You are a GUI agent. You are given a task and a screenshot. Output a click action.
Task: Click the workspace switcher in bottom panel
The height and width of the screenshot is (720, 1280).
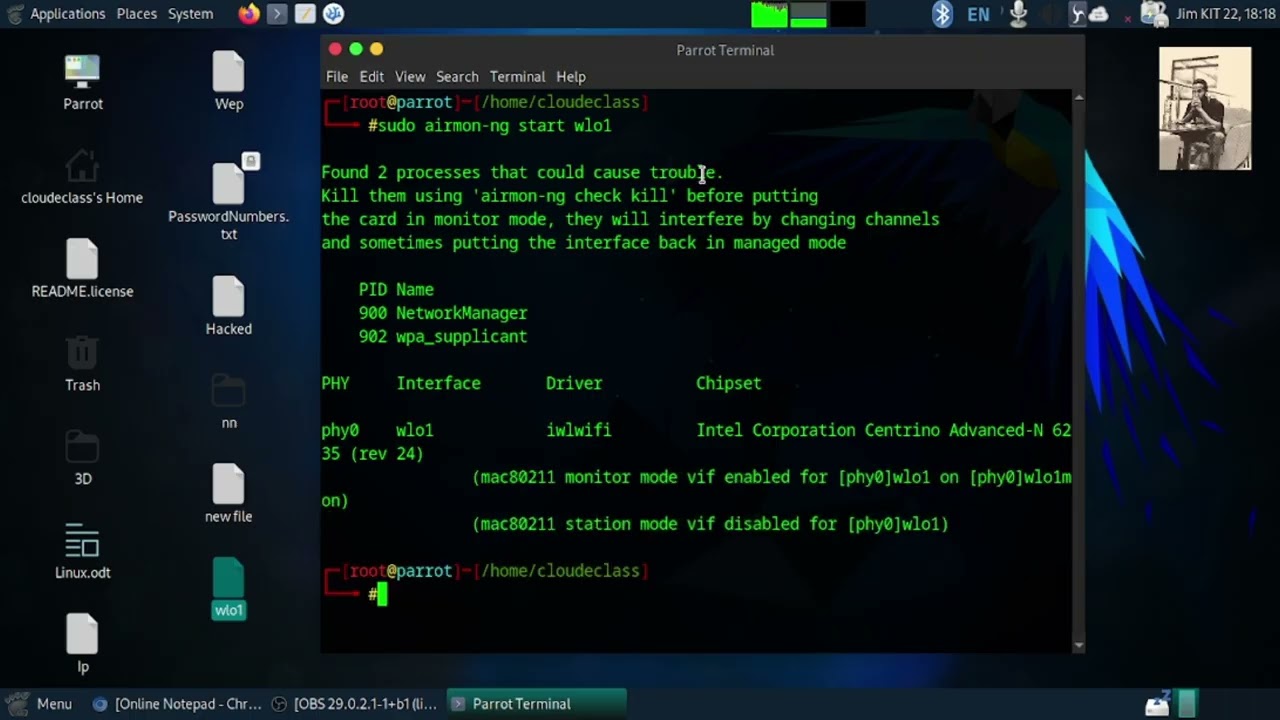click(x=1186, y=704)
